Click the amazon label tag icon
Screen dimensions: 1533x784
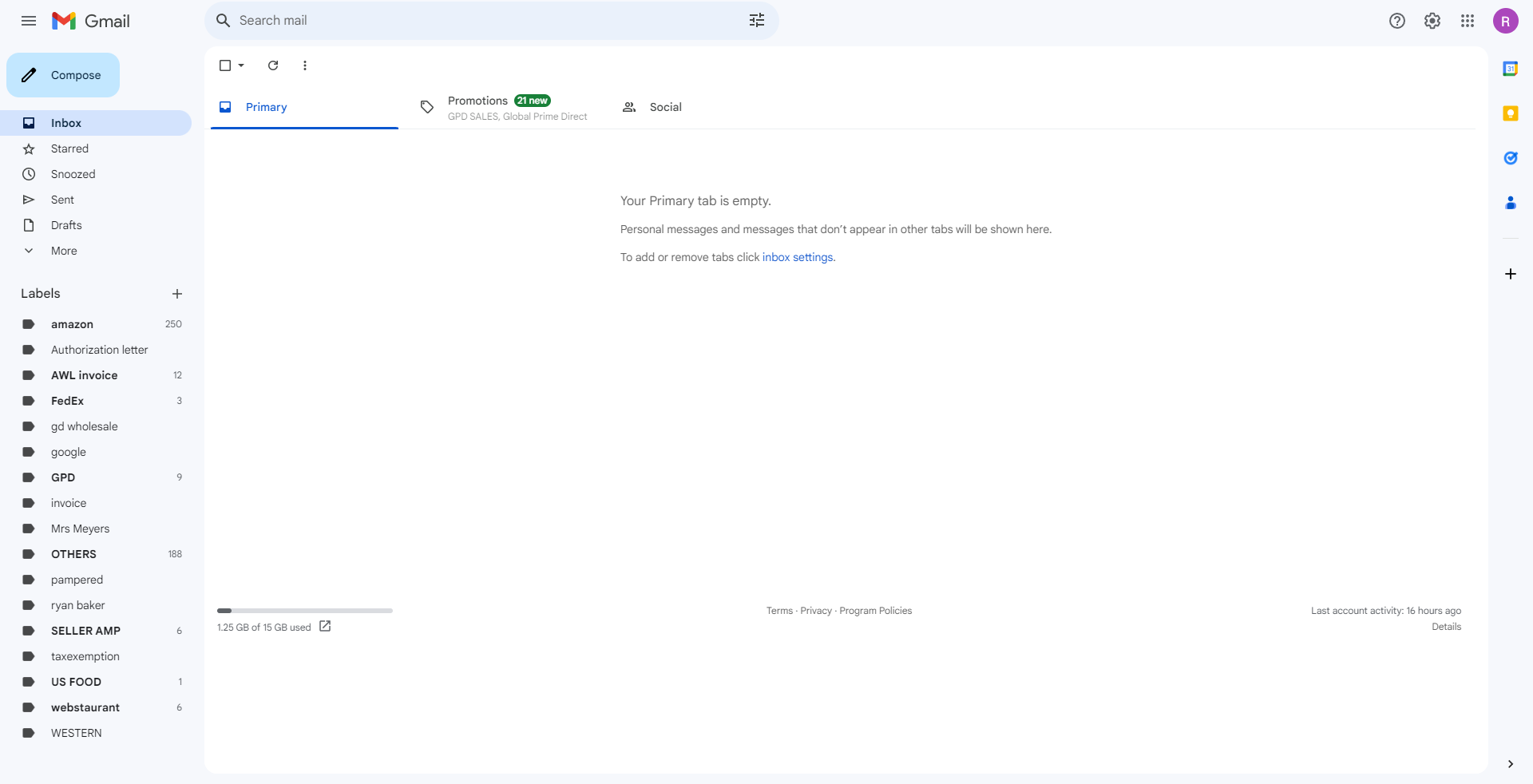[29, 324]
